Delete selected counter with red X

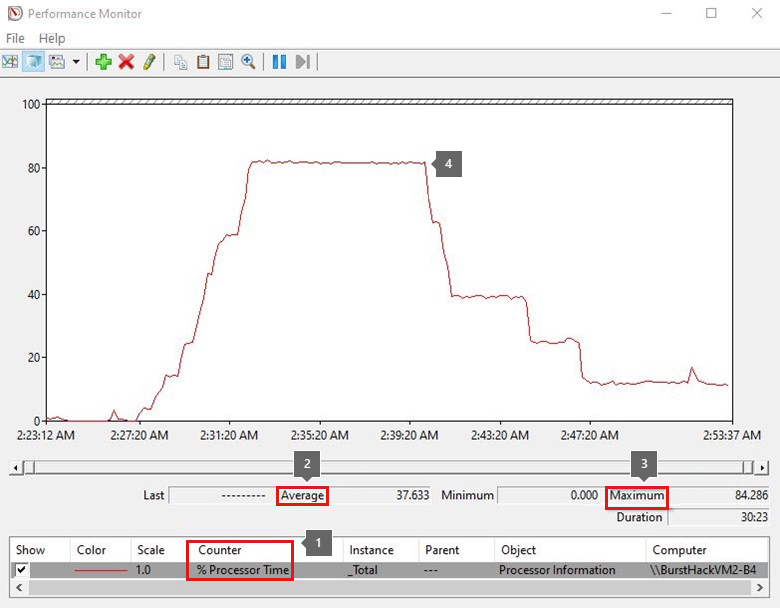click(x=126, y=62)
